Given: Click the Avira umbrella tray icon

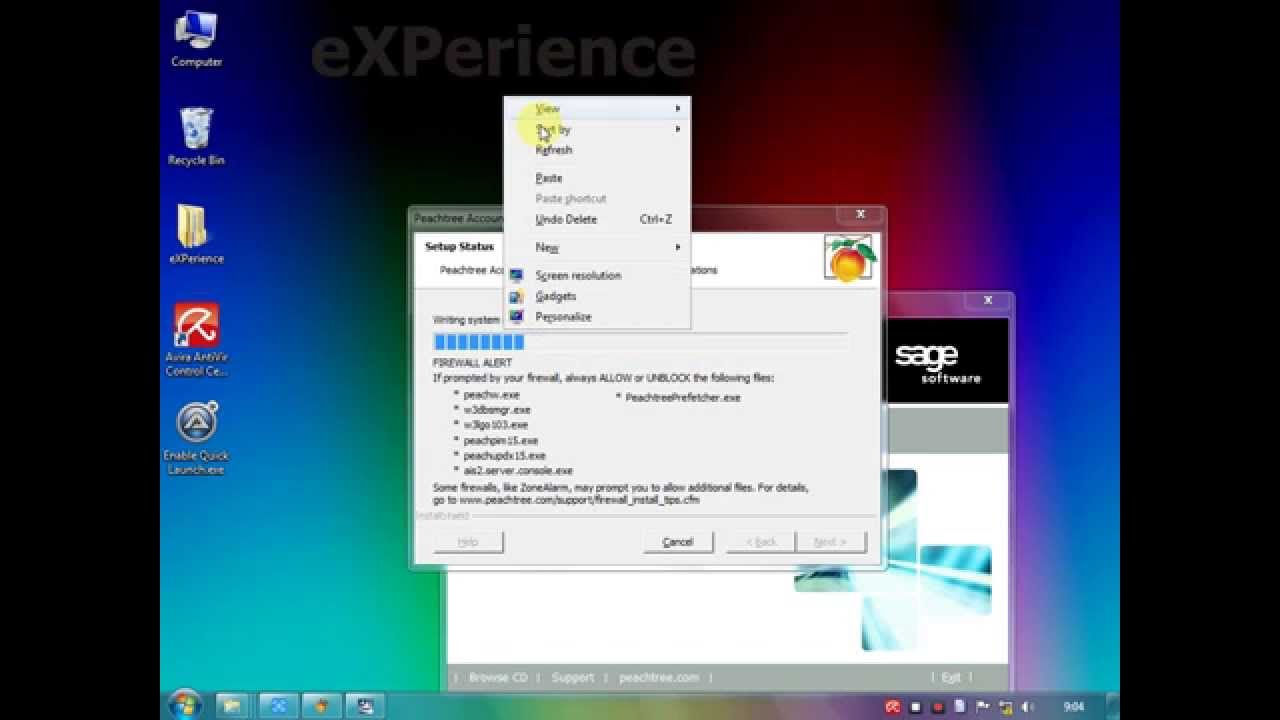Looking at the screenshot, I should click(893, 707).
